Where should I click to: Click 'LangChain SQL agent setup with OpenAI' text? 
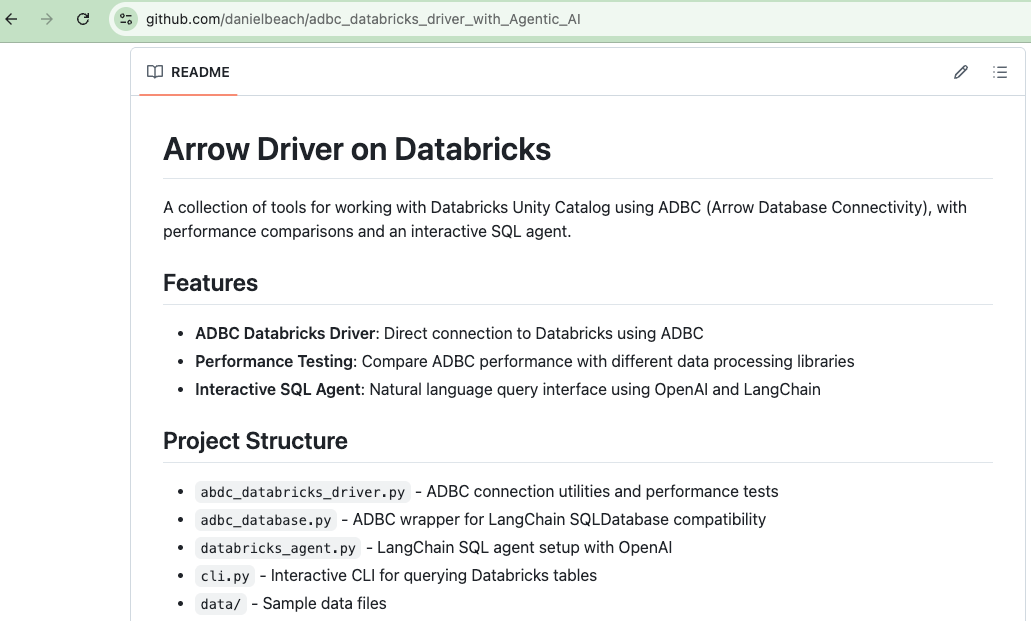(x=524, y=547)
